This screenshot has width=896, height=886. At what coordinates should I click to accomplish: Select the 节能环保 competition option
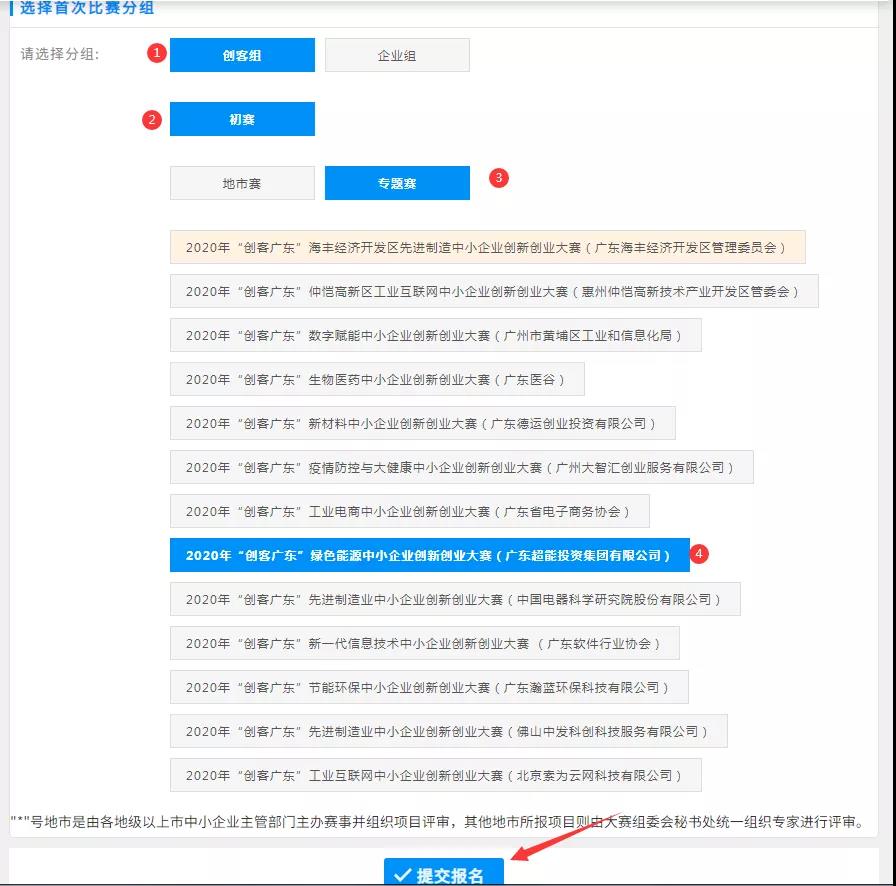(x=429, y=688)
